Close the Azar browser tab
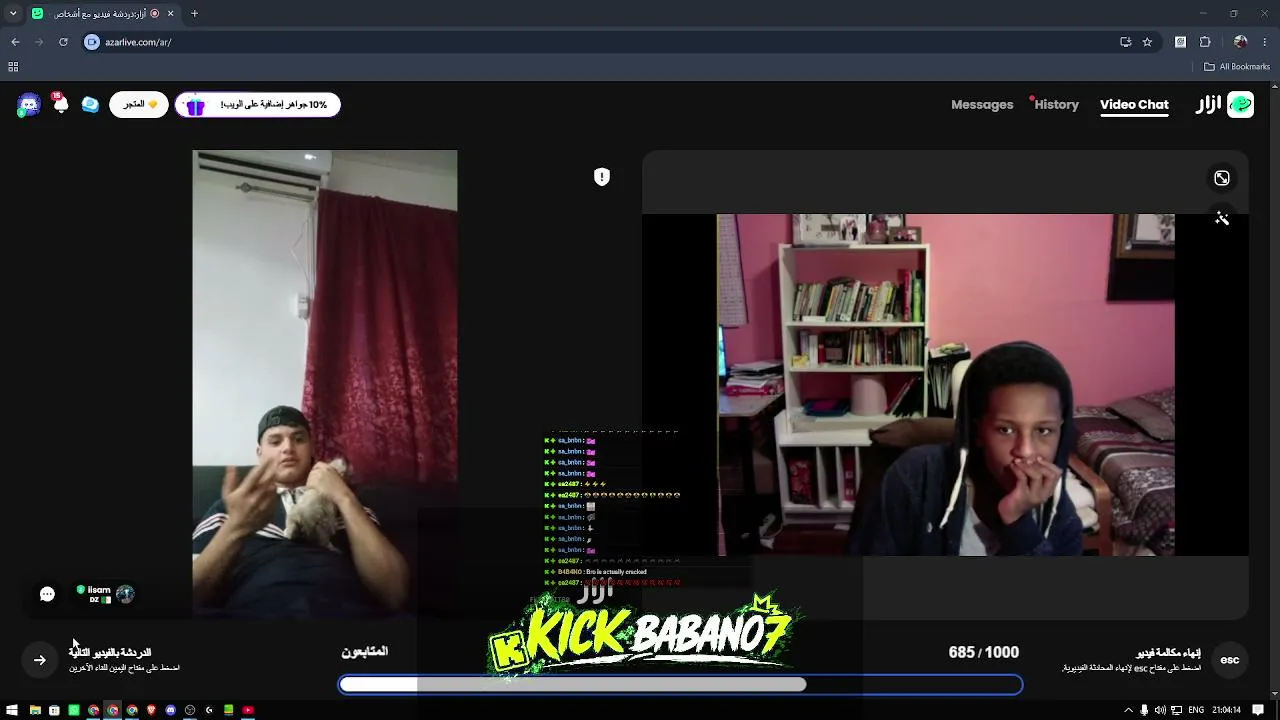The image size is (1280, 720). click(x=171, y=13)
